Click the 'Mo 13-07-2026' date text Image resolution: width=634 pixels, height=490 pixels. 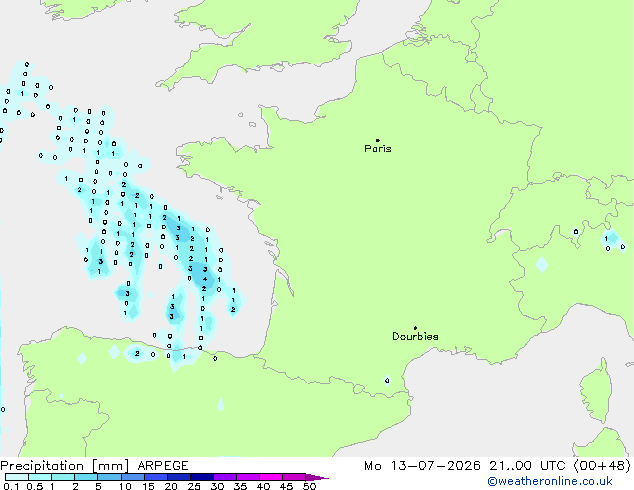tap(422, 466)
